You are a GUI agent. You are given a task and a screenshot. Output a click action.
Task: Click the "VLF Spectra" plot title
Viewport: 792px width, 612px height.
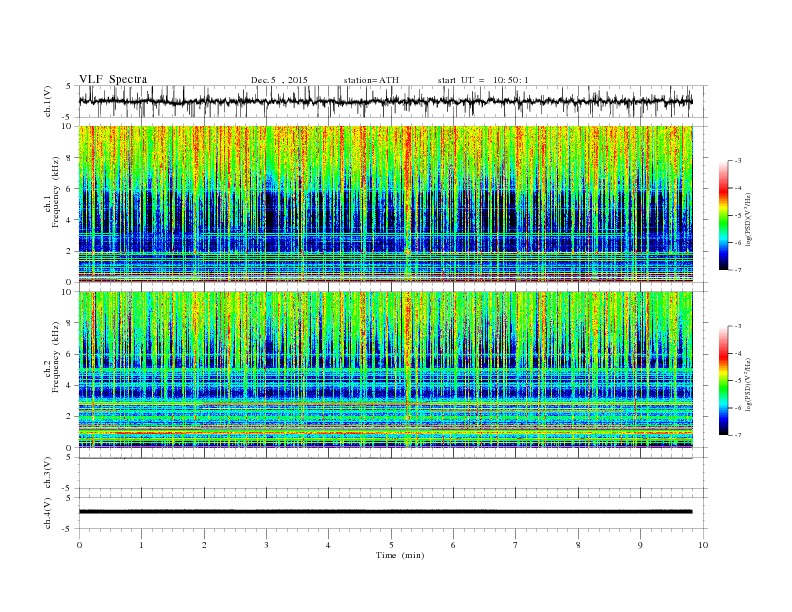tap(113, 79)
